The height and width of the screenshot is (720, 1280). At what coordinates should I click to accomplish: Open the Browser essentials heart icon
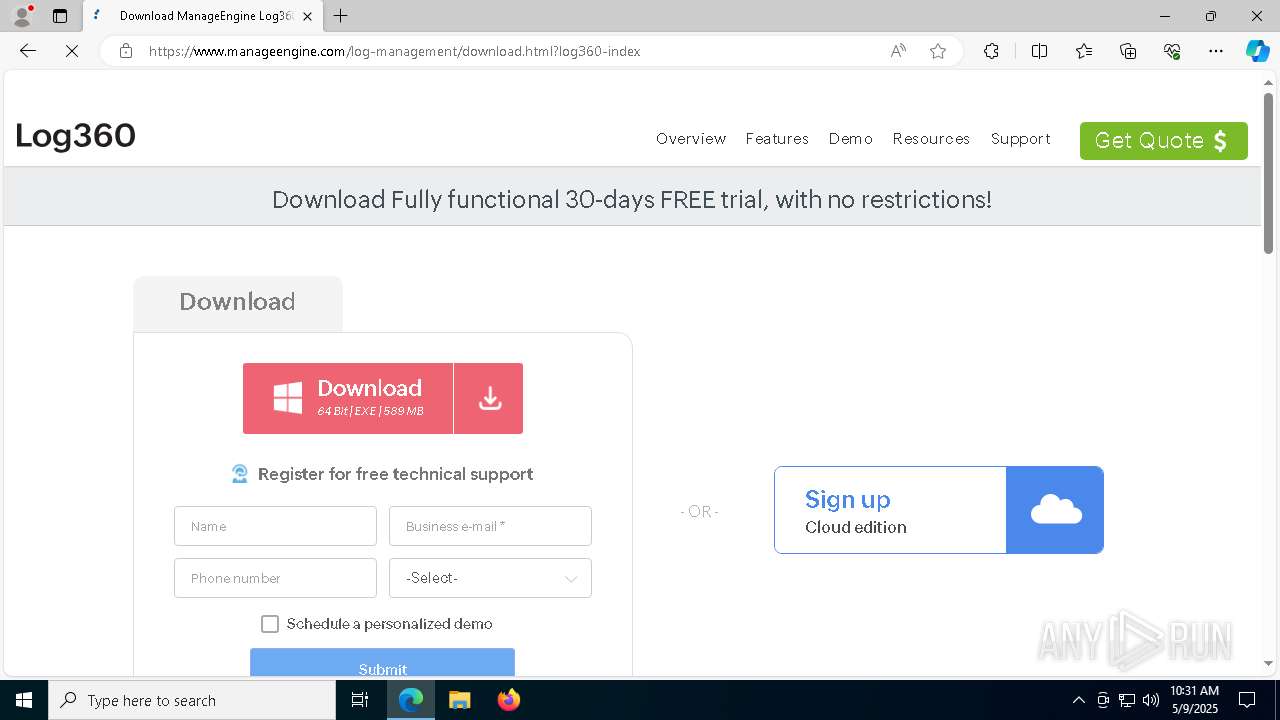tap(1172, 51)
